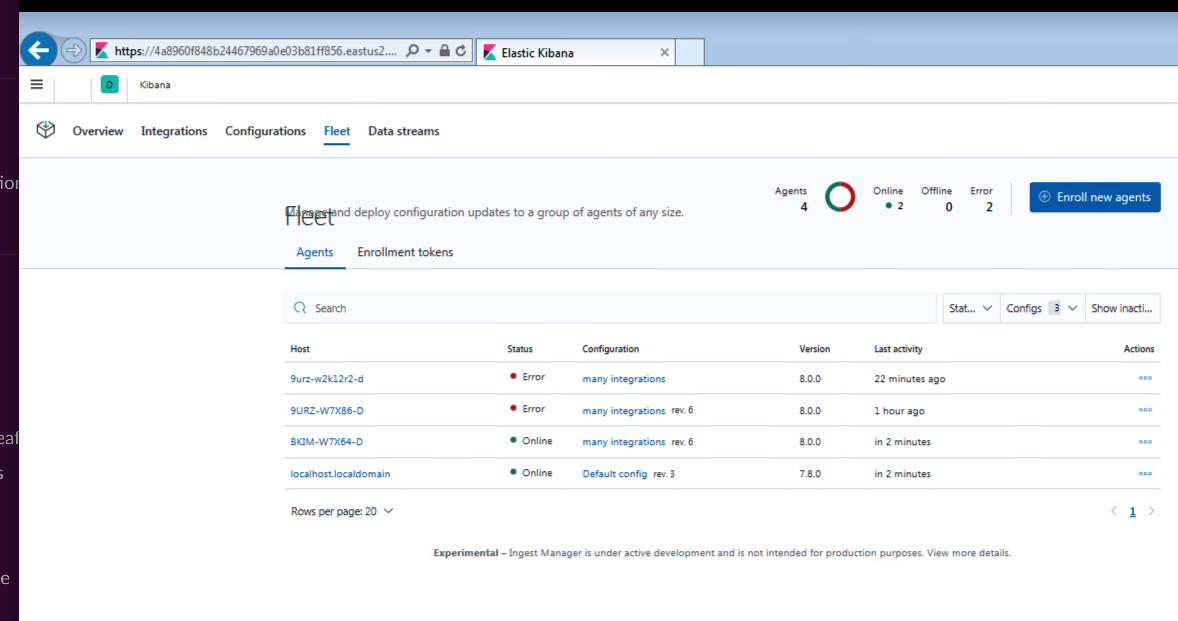Click the Ingest Manager package icon

pyautogui.click(x=45, y=129)
